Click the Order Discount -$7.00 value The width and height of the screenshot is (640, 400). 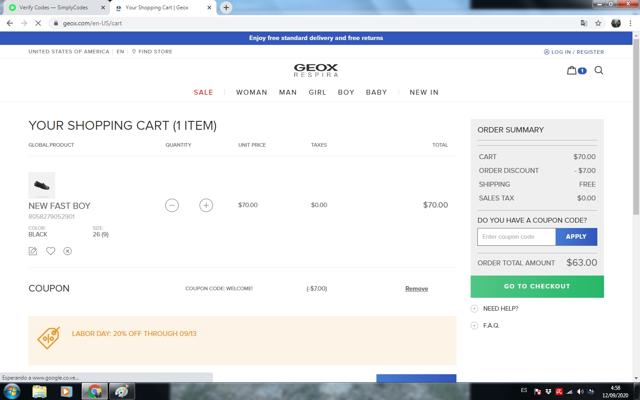coord(585,171)
